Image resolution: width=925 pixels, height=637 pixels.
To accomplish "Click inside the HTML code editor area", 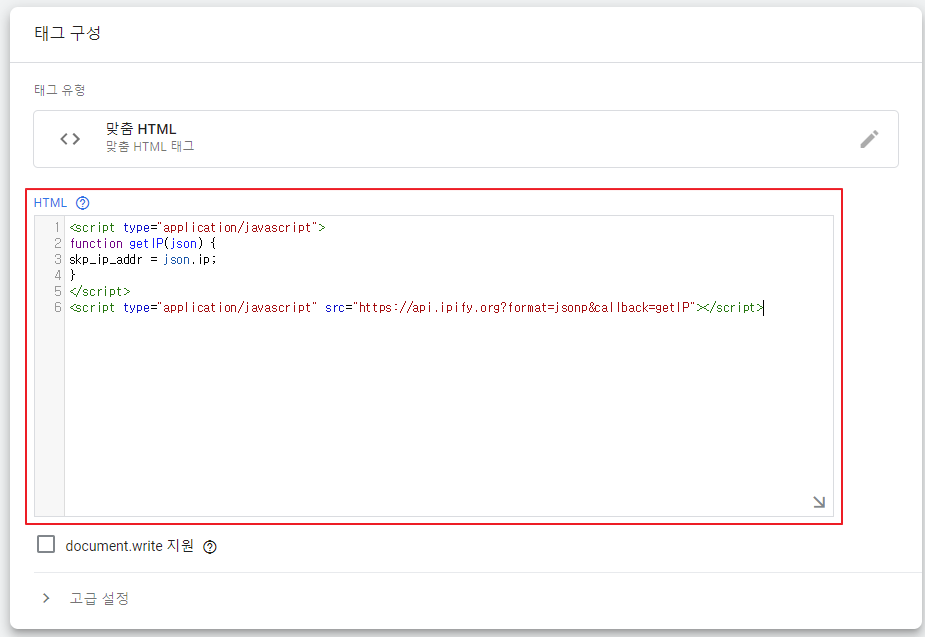I will click(x=448, y=366).
